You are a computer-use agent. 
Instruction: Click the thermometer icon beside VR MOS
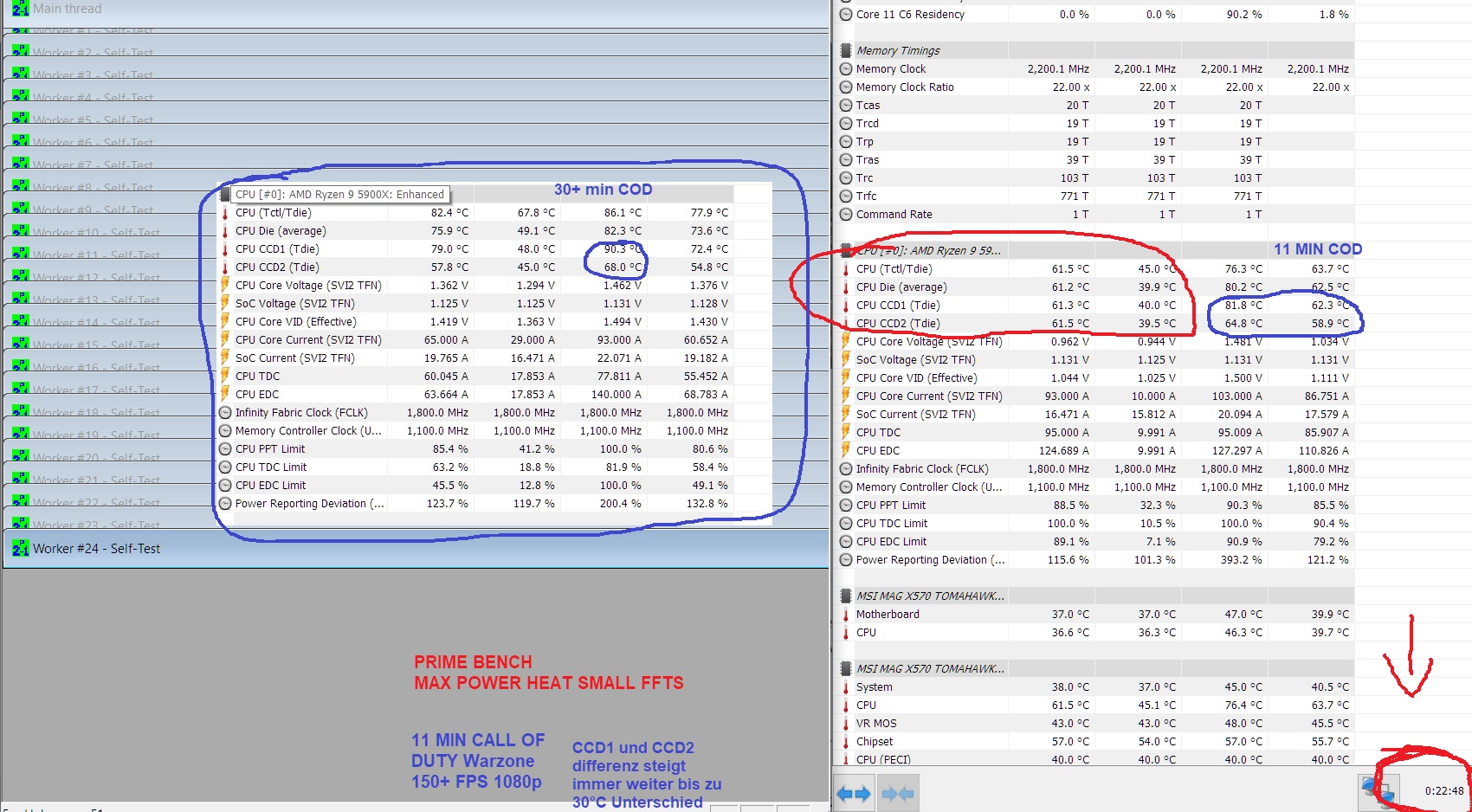(846, 723)
